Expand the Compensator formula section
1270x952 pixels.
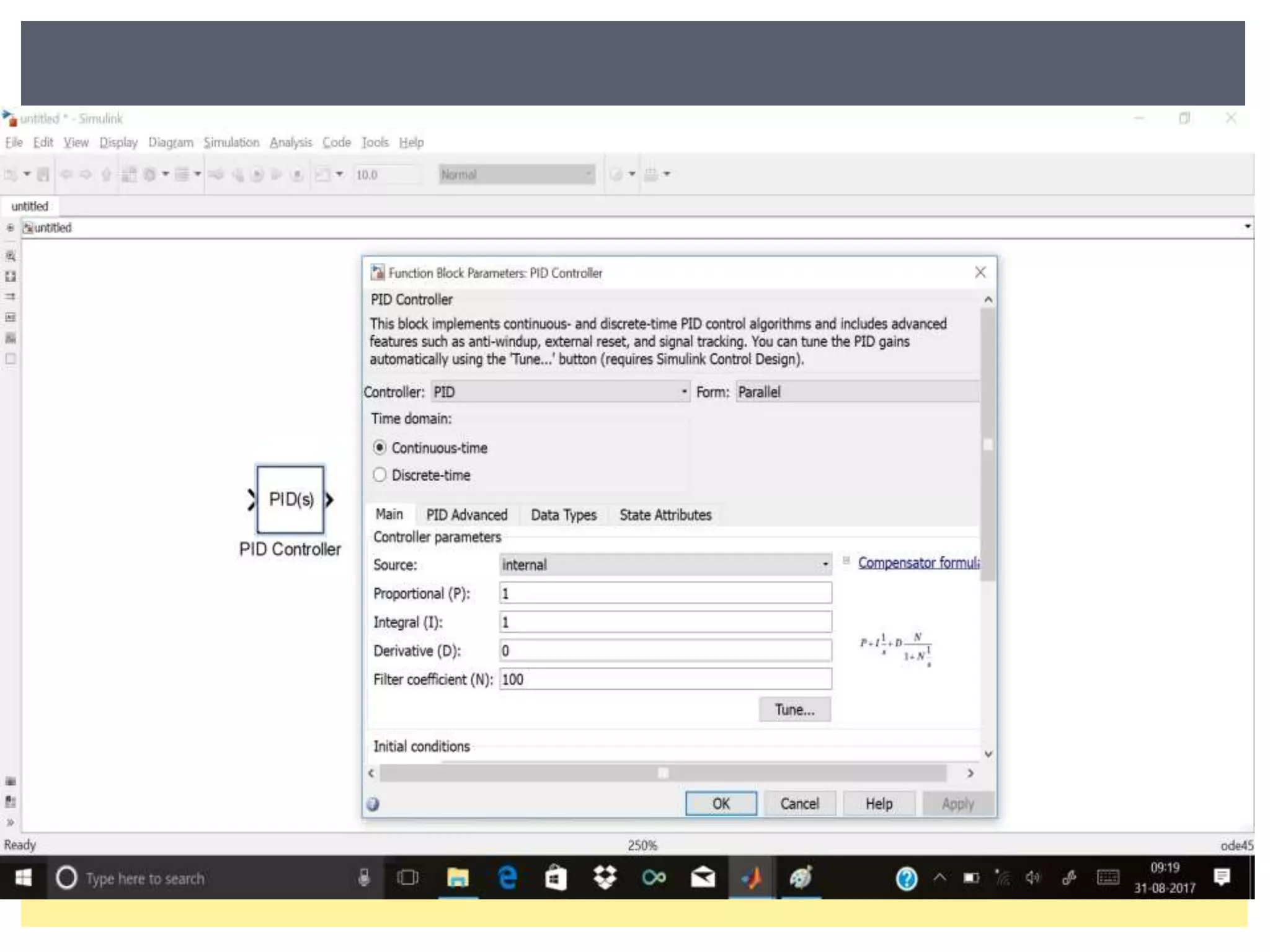point(846,561)
